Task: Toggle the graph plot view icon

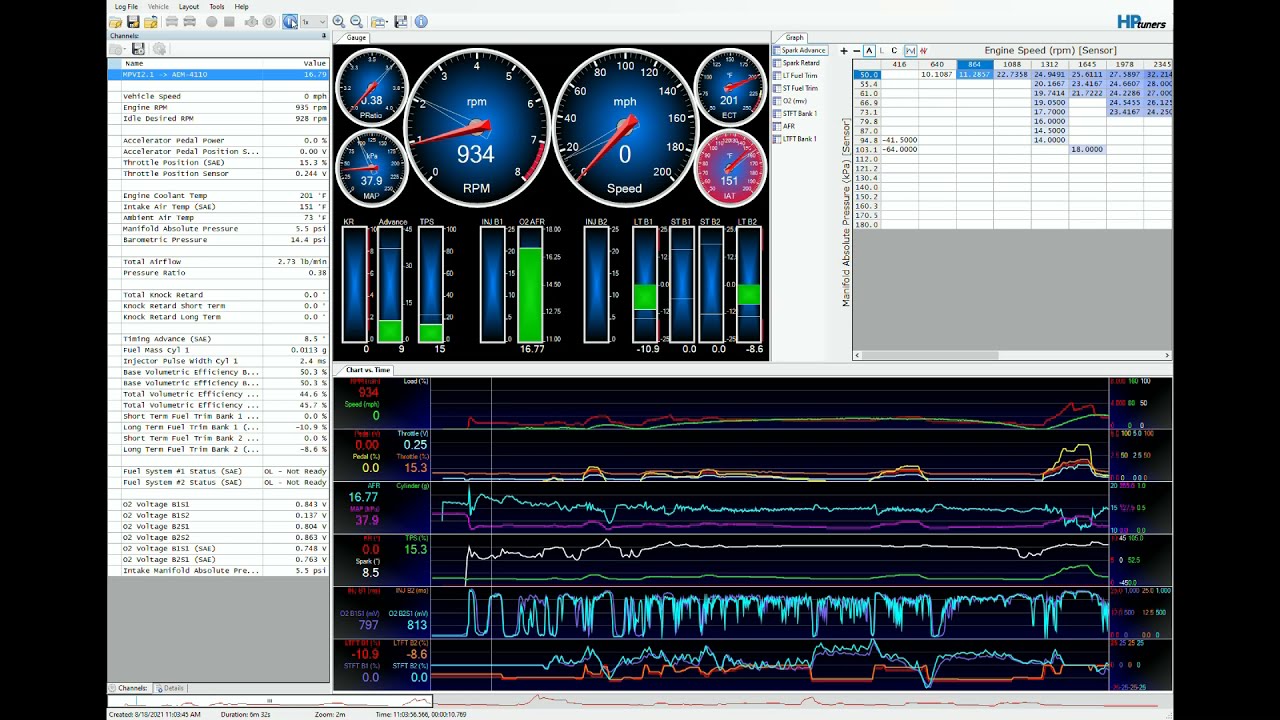Action: tap(910, 51)
